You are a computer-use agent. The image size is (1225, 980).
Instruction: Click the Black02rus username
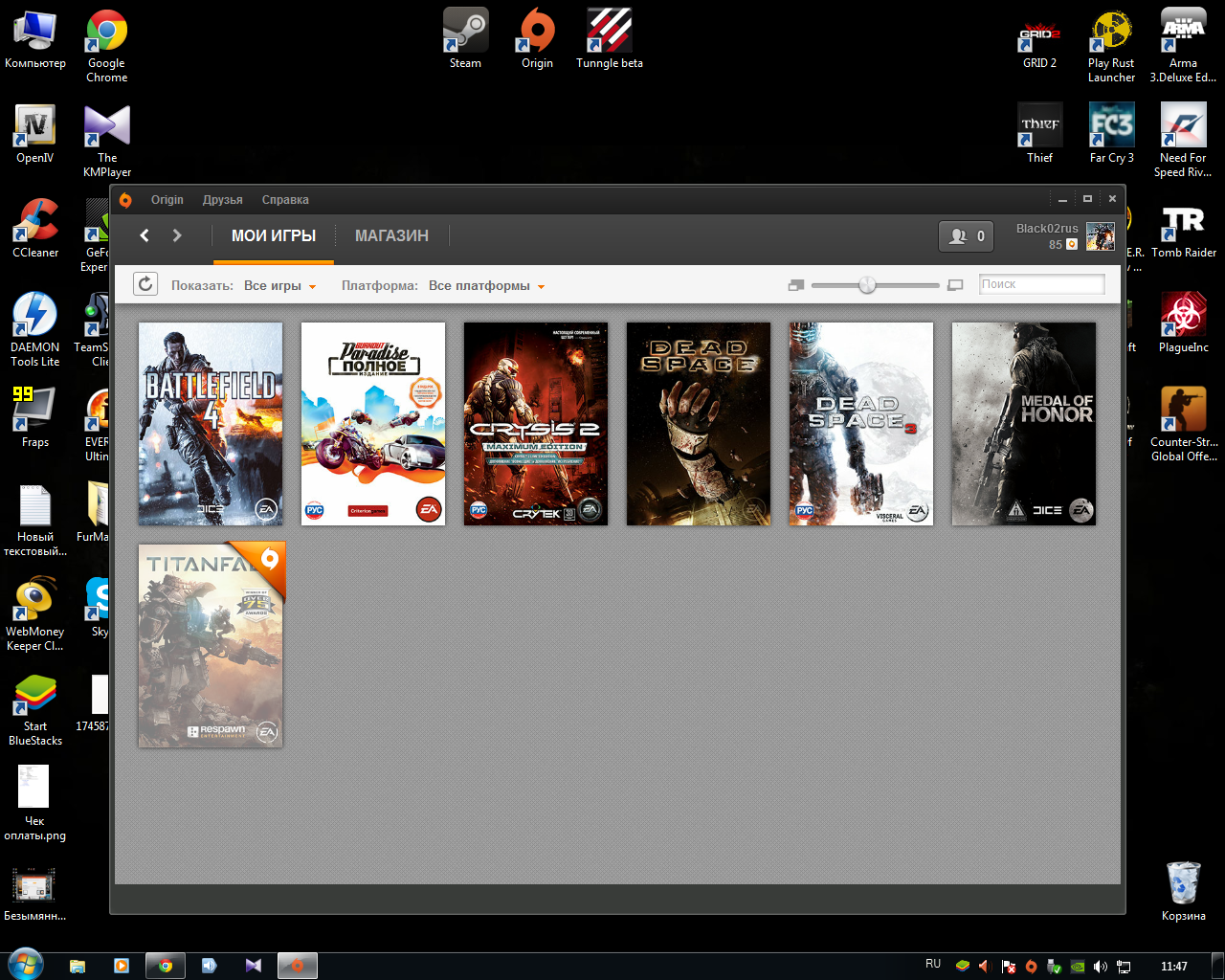coord(1047,229)
